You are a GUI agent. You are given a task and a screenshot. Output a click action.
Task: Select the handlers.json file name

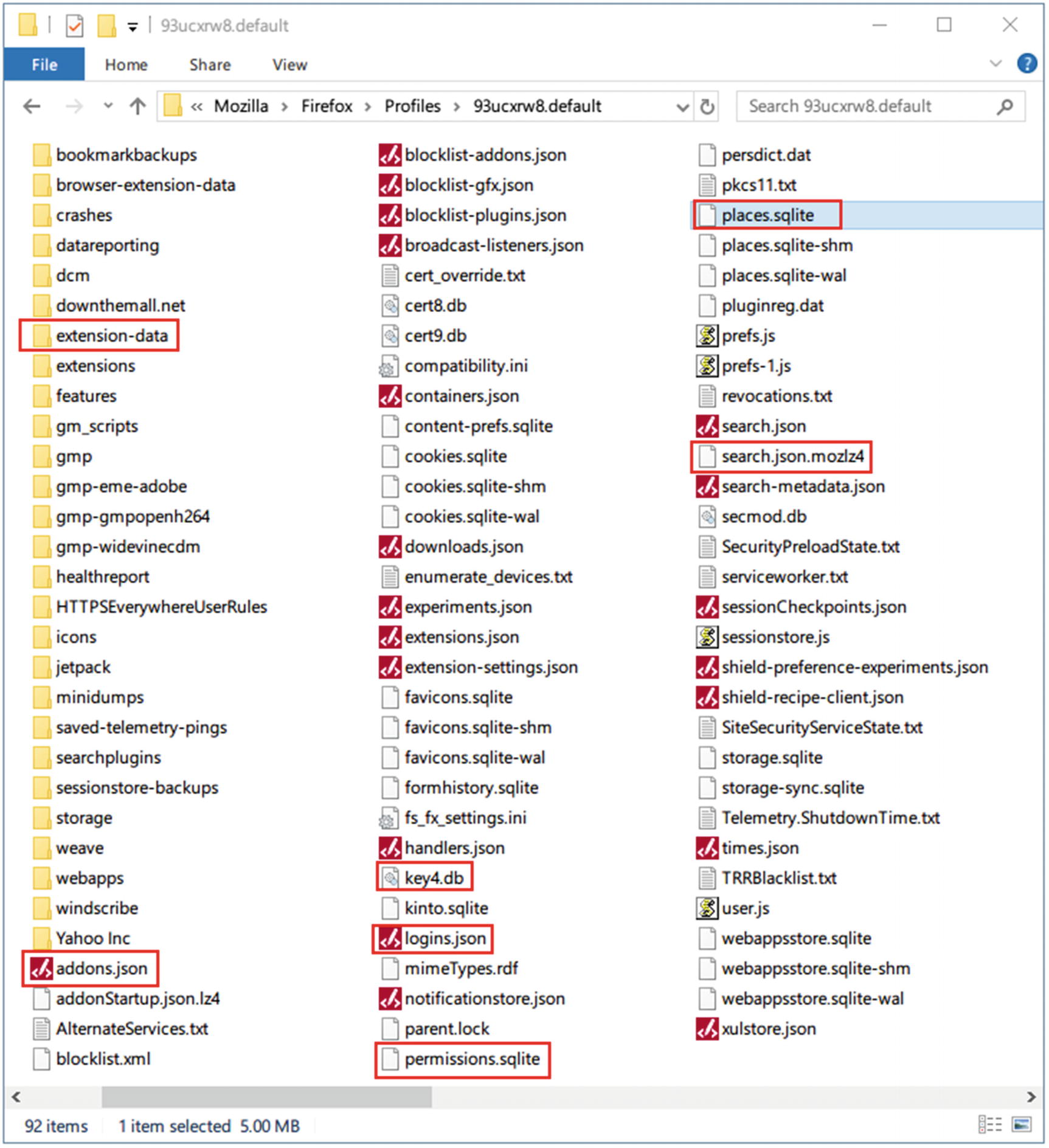(x=454, y=848)
